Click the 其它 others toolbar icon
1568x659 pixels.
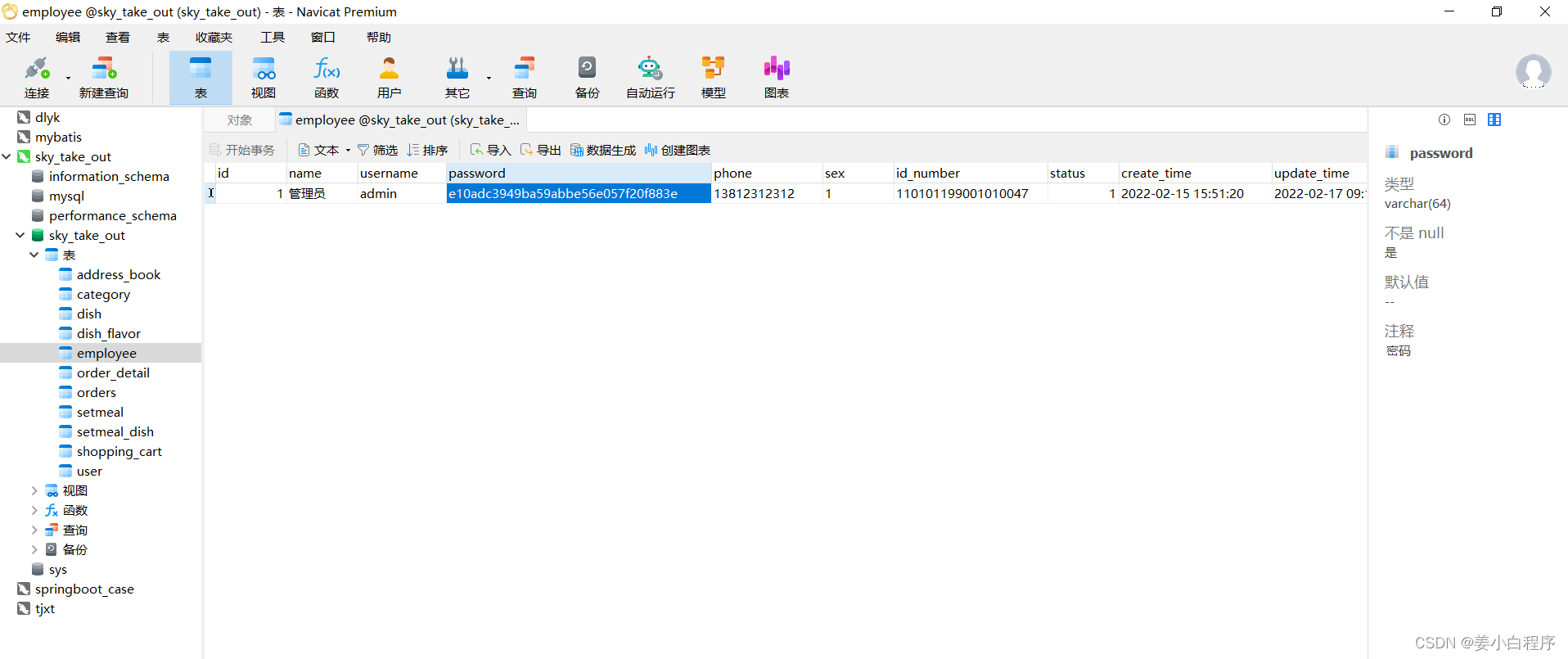pyautogui.click(x=457, y=78)
